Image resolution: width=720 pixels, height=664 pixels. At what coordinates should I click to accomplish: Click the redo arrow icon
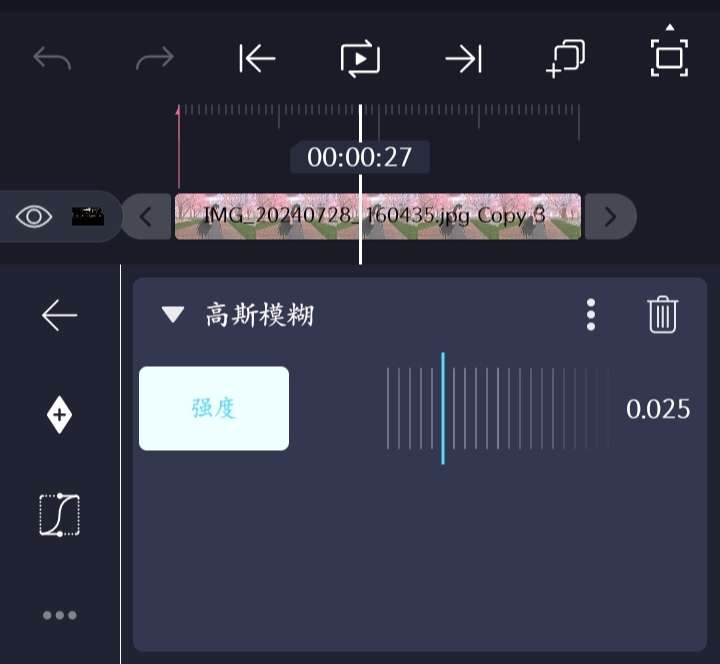tap(155, 58)
